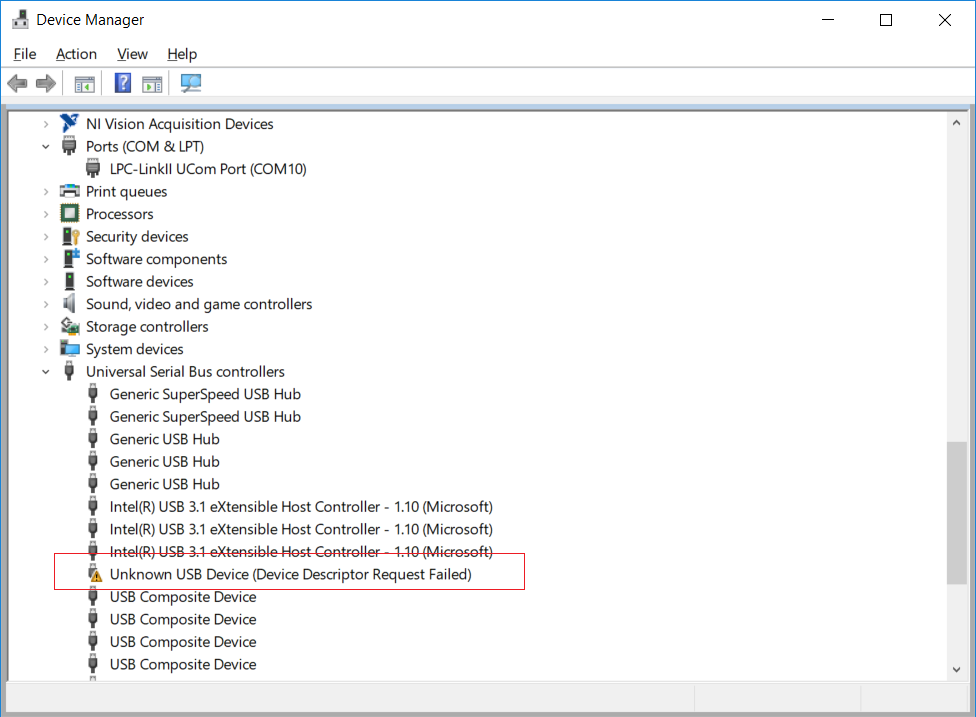This screenshot has height=717, width=976.
Task: Click the Processors chip icon
Action: coord(69,213)
